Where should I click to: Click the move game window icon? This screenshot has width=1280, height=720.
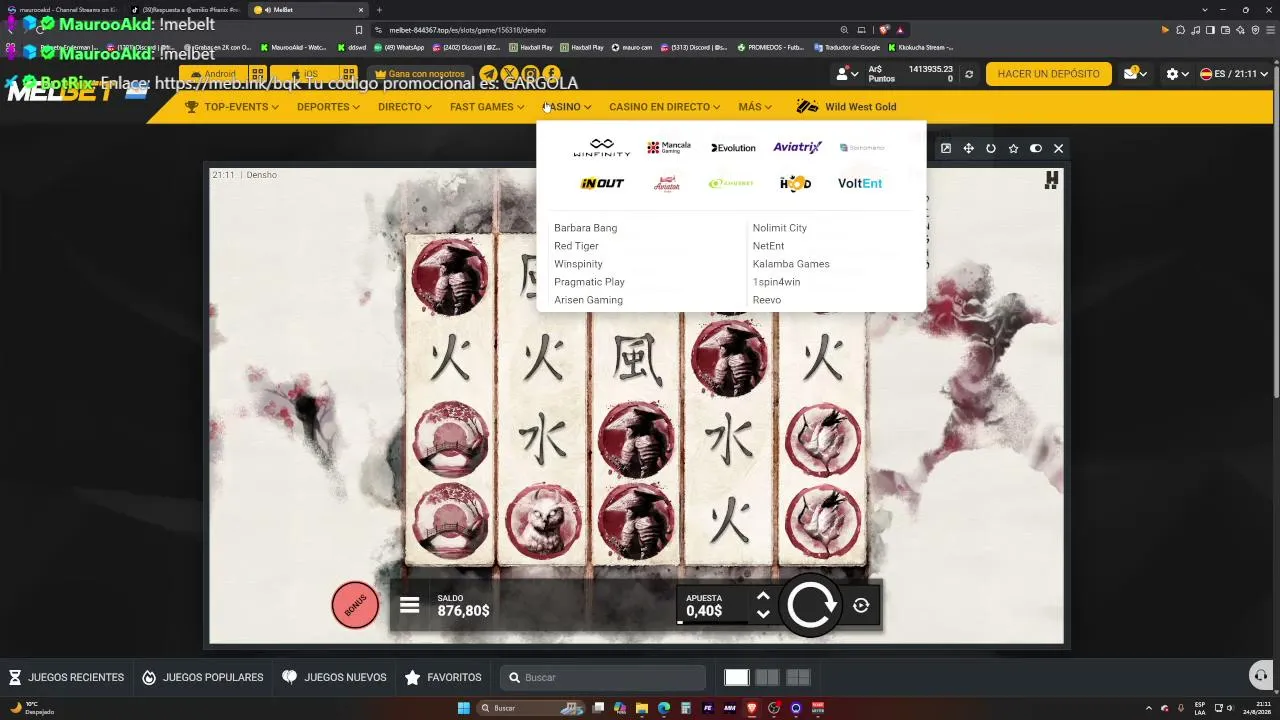968,148
